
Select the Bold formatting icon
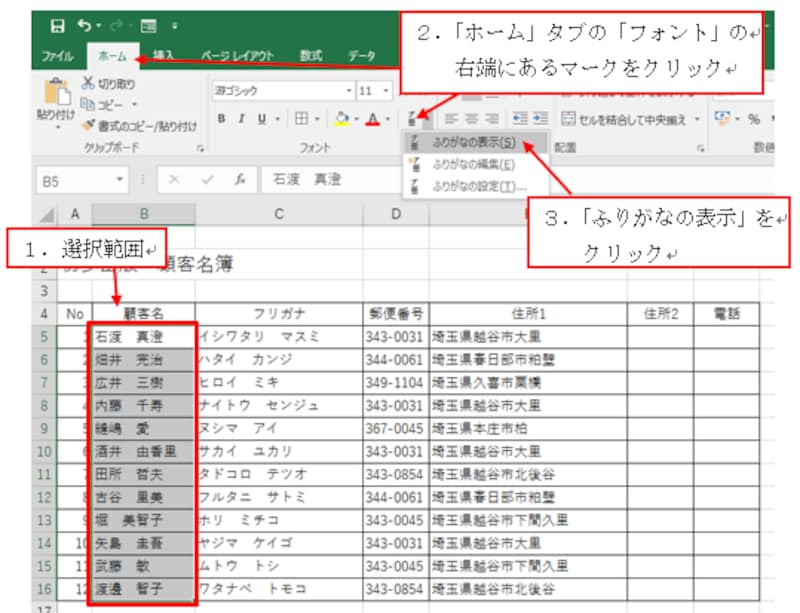223,117
